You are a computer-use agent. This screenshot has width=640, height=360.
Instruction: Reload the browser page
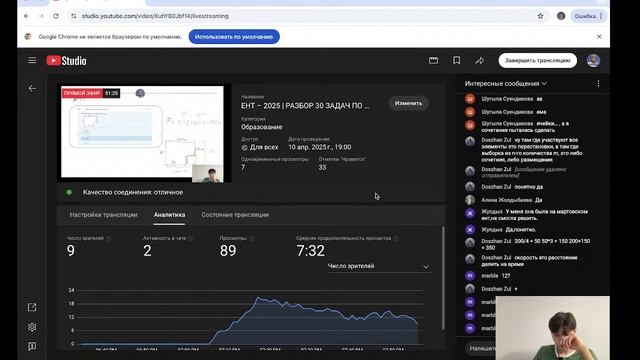56,16
